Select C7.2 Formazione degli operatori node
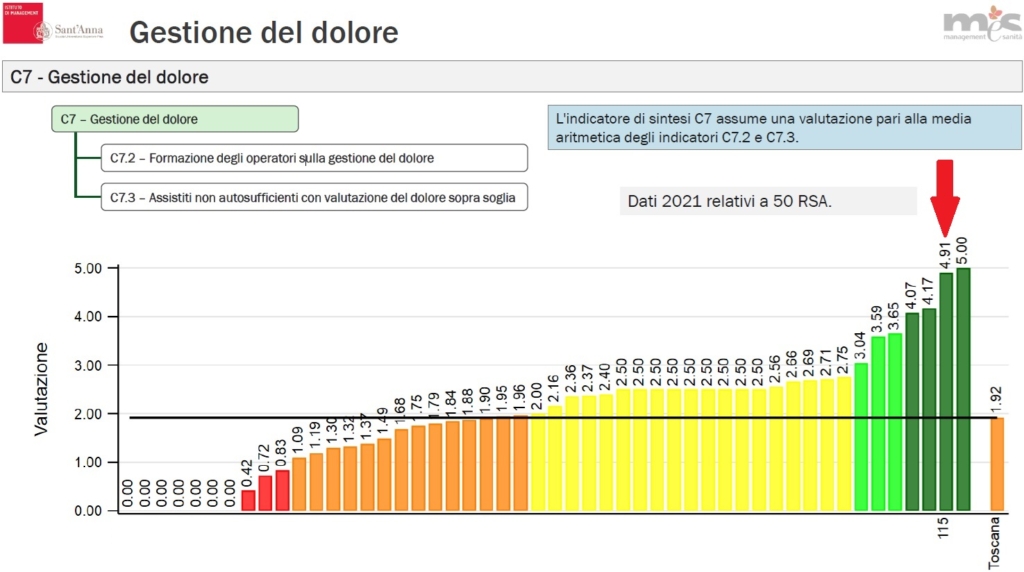 314,158
